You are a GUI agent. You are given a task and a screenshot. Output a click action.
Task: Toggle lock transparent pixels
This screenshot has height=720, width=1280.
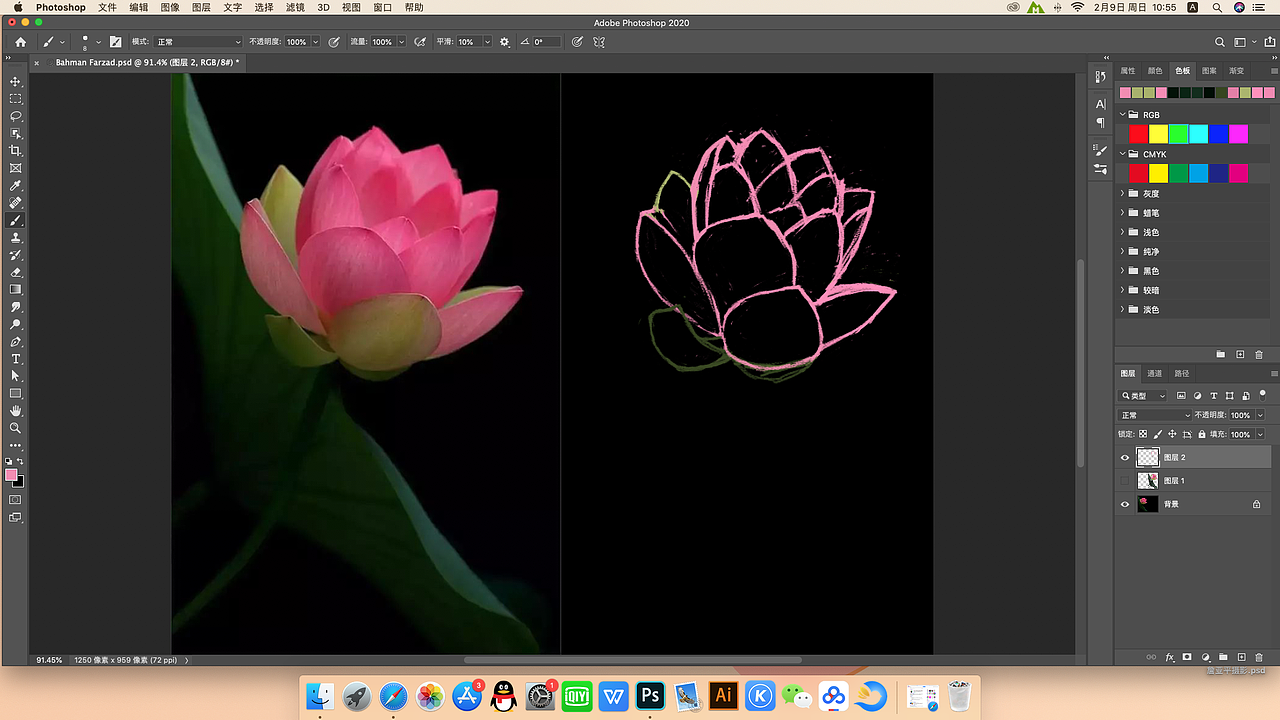pyautogui.click(x=1143, y=435)
